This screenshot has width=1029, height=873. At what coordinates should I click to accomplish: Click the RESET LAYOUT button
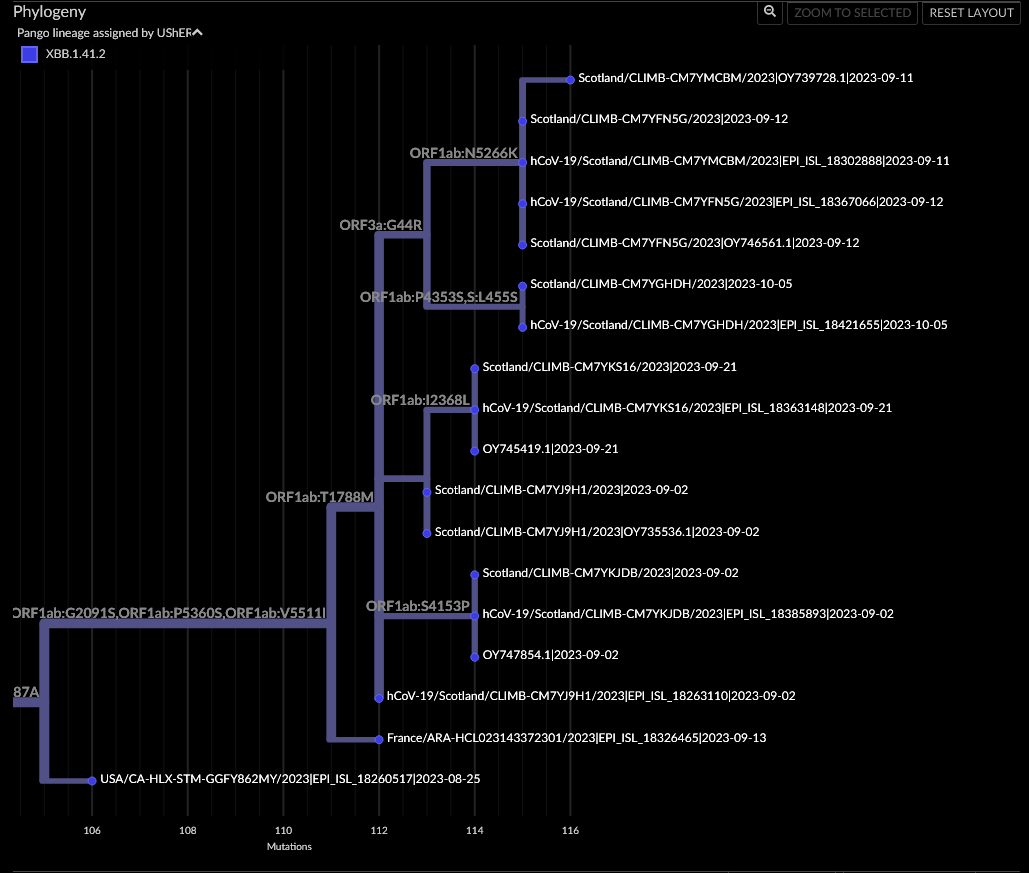point(971,13)
